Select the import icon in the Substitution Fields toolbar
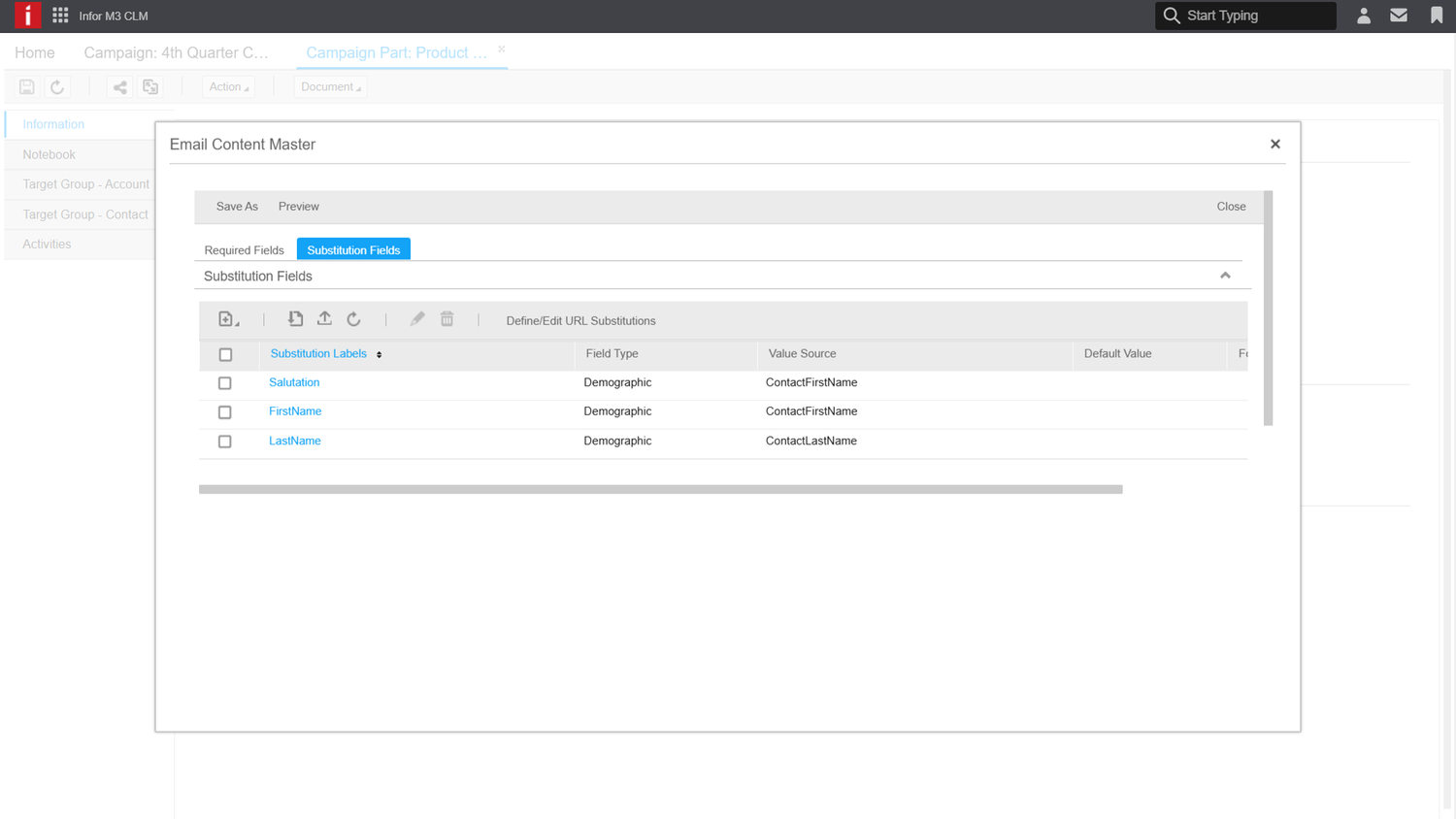This screenshot has width=1456, height=819. [x=295, y=318]
